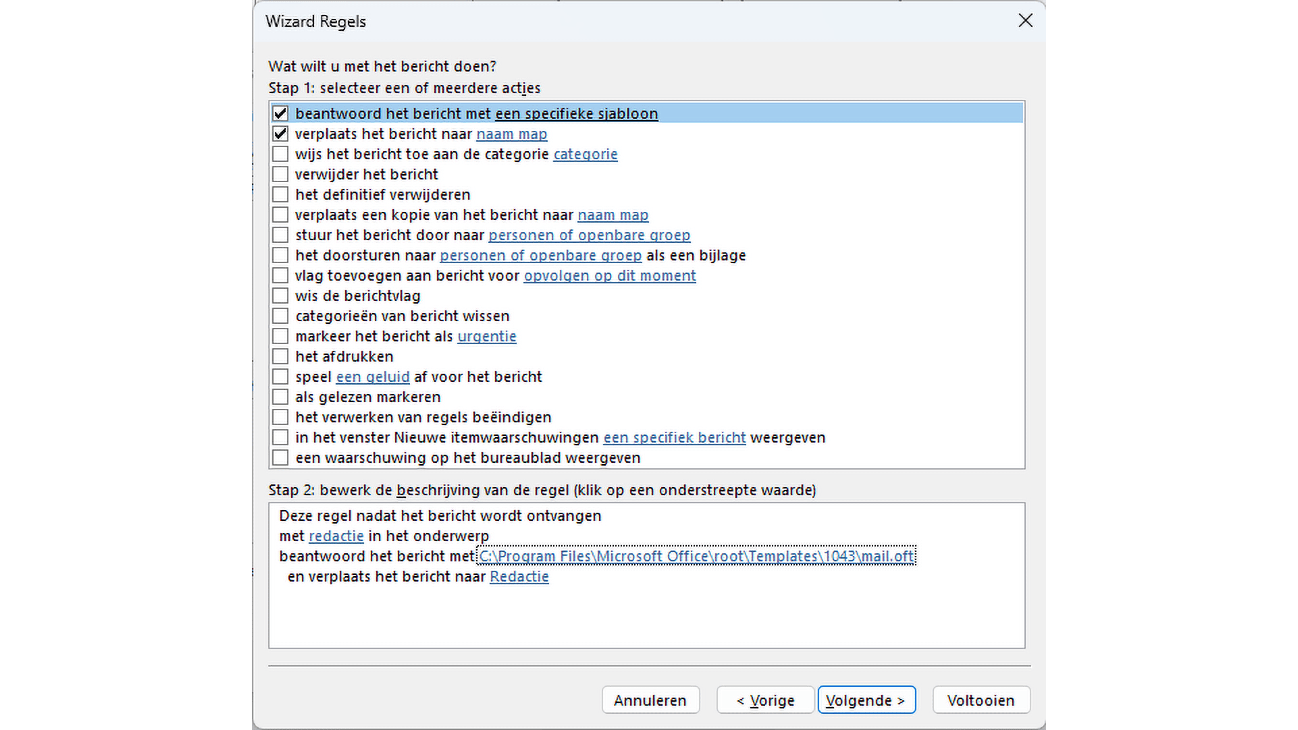The height and width of the screenshot is (730, 1298).
Task: Tick the 'het afdrukken' checkbox
Action: tap(280, 357)
